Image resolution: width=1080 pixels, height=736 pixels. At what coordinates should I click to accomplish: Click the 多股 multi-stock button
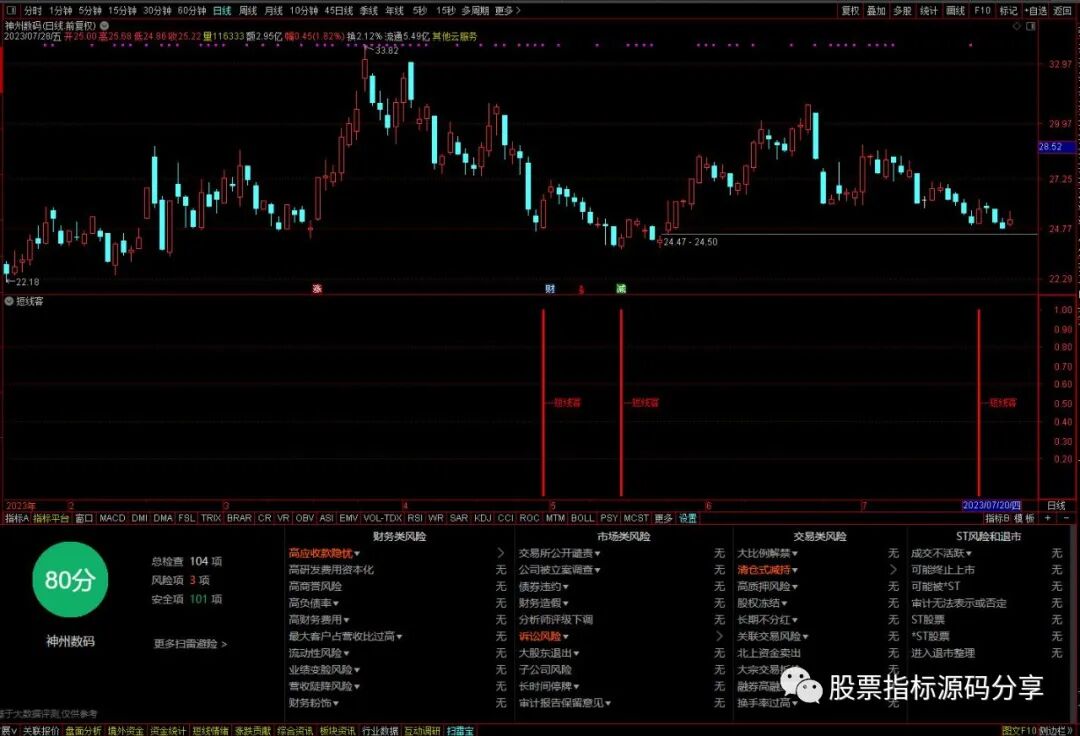(902, 10)
